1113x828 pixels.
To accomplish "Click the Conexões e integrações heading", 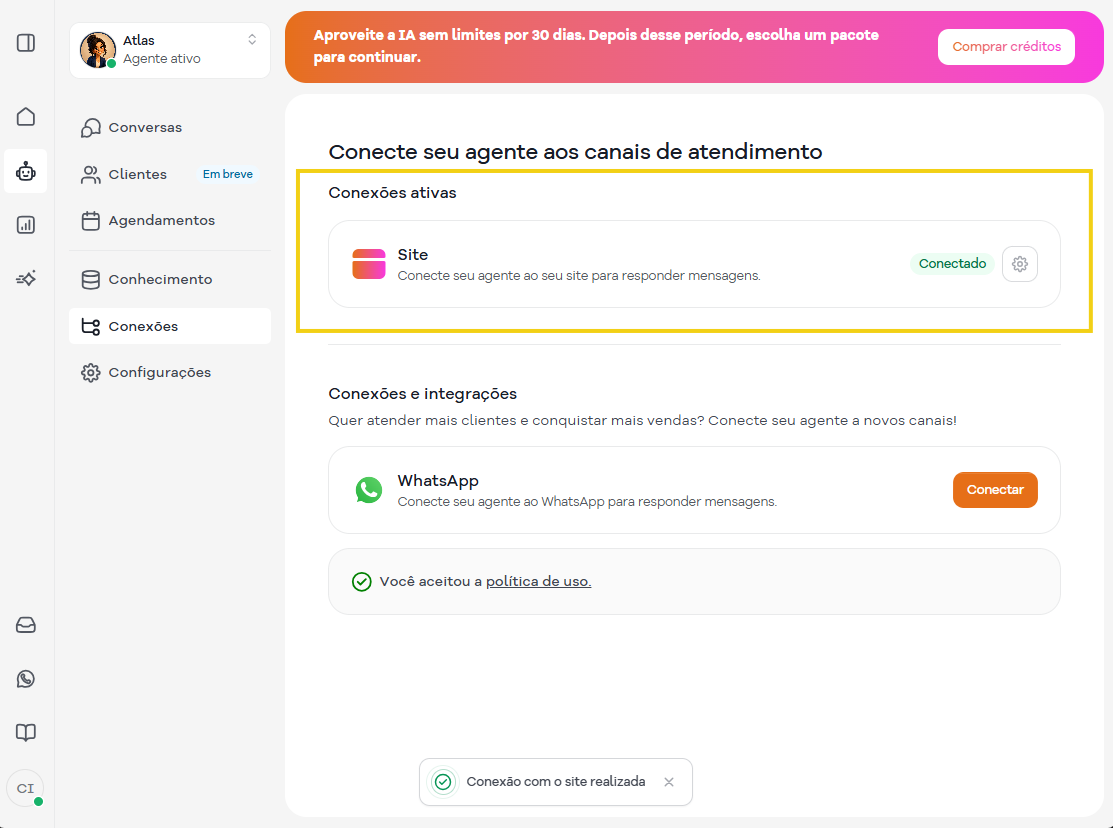I will tap(422, 394).
